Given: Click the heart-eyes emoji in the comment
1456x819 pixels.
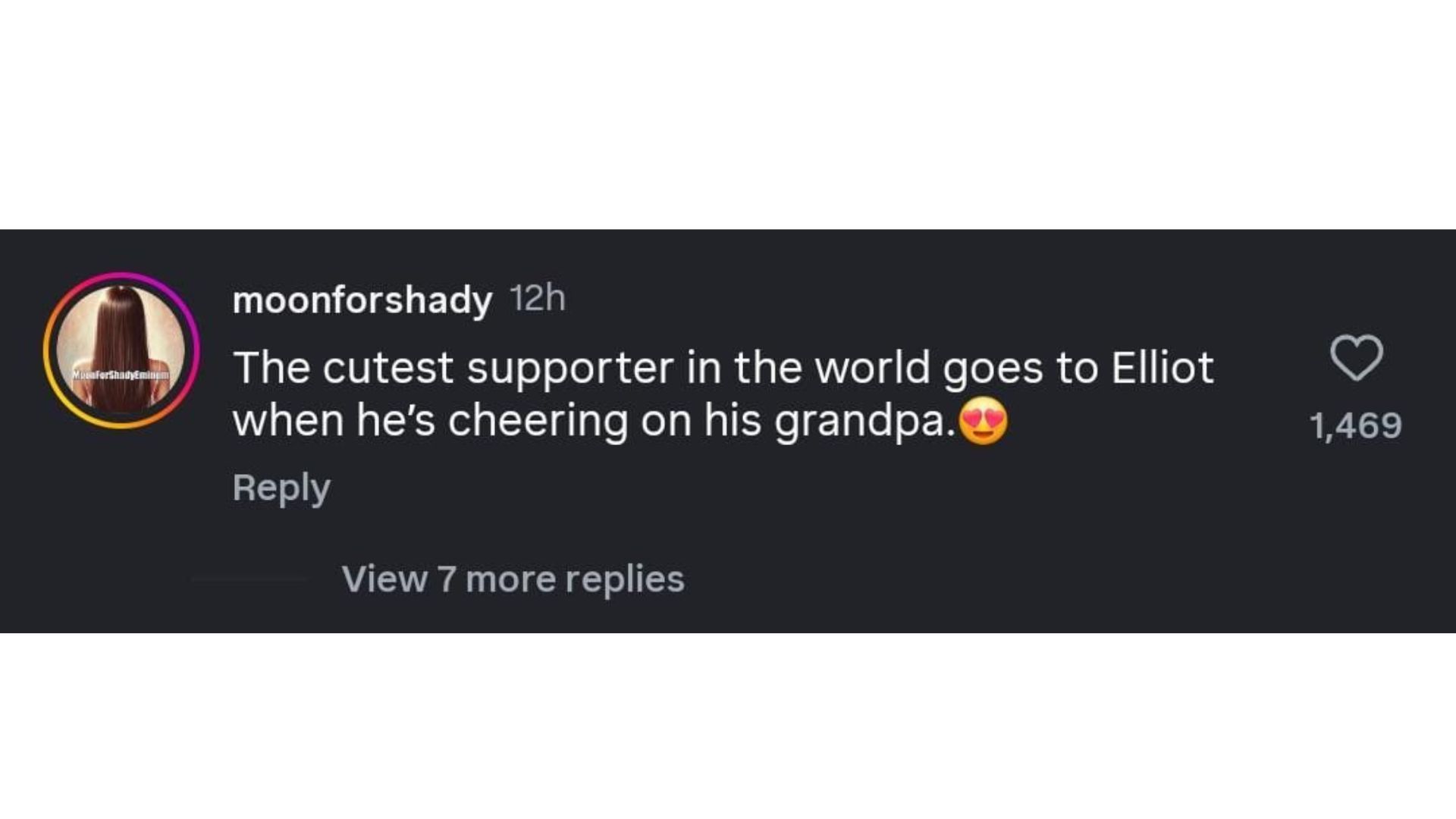Looking at the screenshot, I should click(x=984, y=420).
